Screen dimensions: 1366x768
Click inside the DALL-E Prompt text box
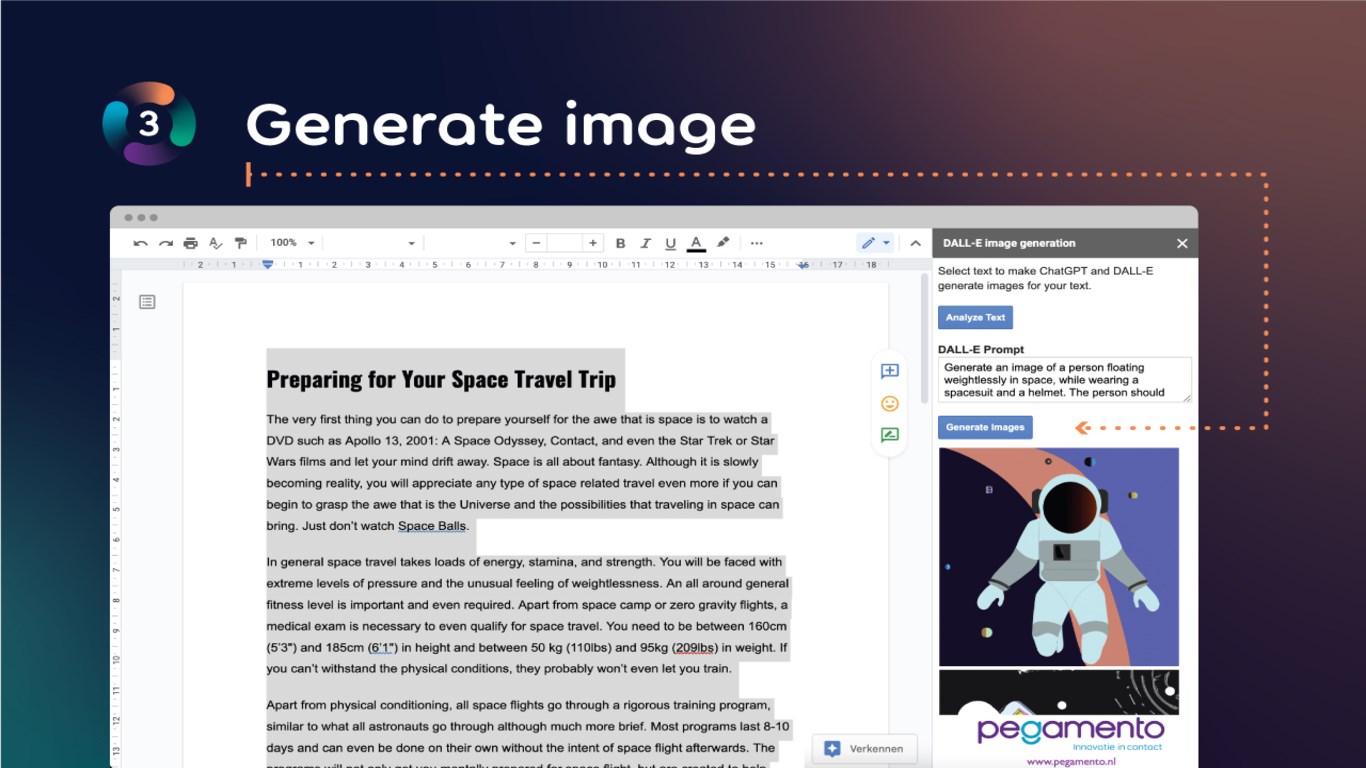coord(1064,380)
